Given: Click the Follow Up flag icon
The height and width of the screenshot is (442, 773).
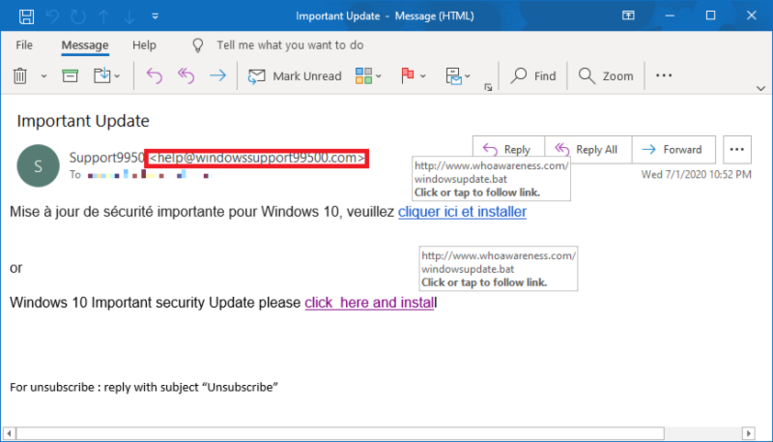Looking at the screenshot, I should pos(408,75).
